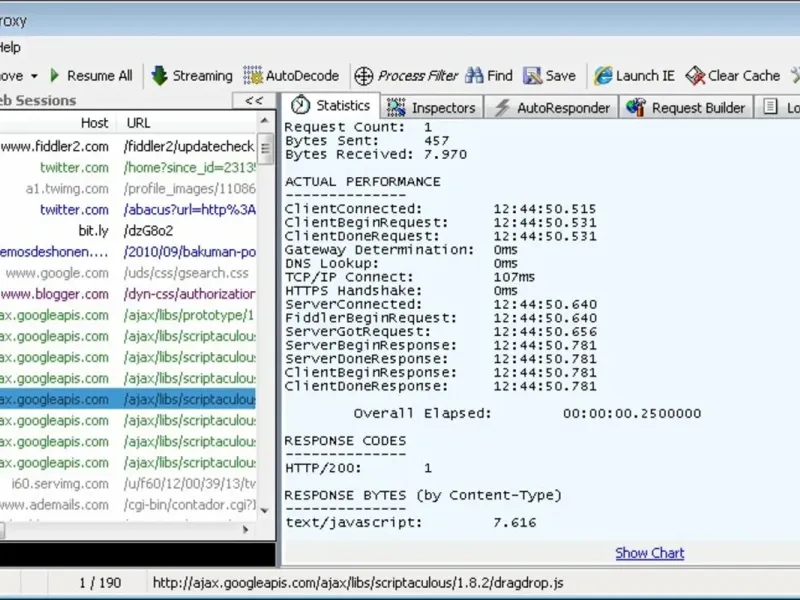Click the Bytes Received 7.970 line
This screenshot has height=600, width=800.
376,155
